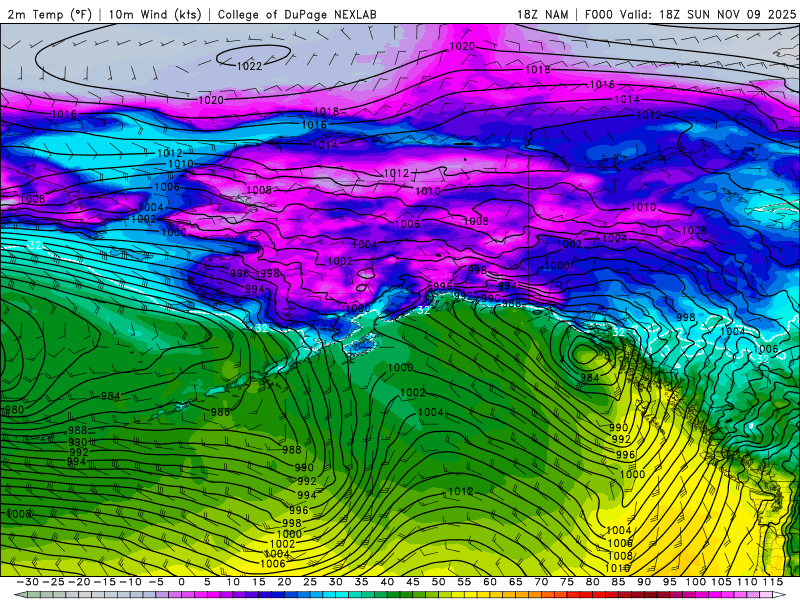The height and width of the screenshot is (600, 800).
Task: Click the 986 isobar label
Action: pos(220,412)
